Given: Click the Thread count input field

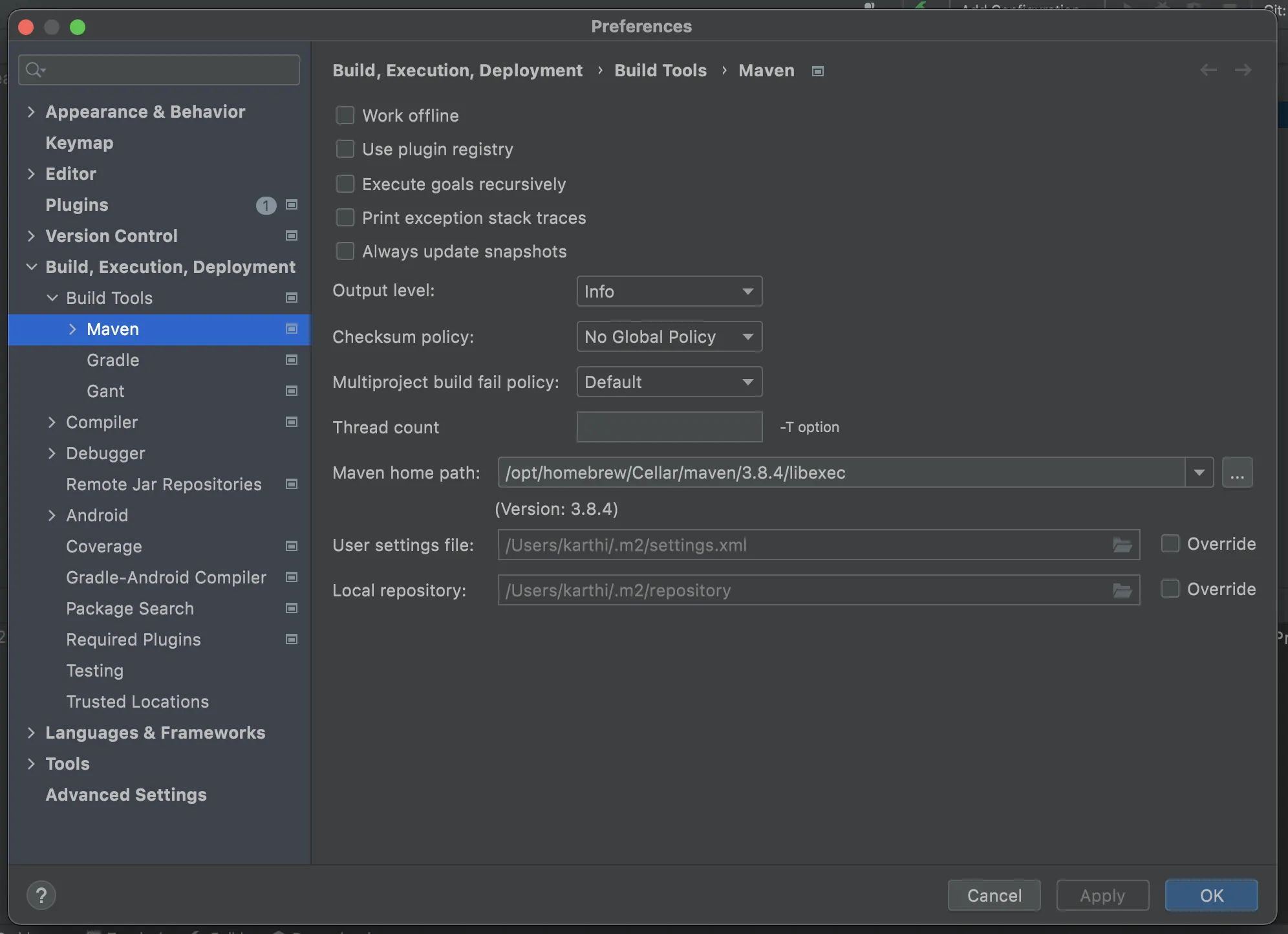Looking at the screenshot, I should coord(669,428).
